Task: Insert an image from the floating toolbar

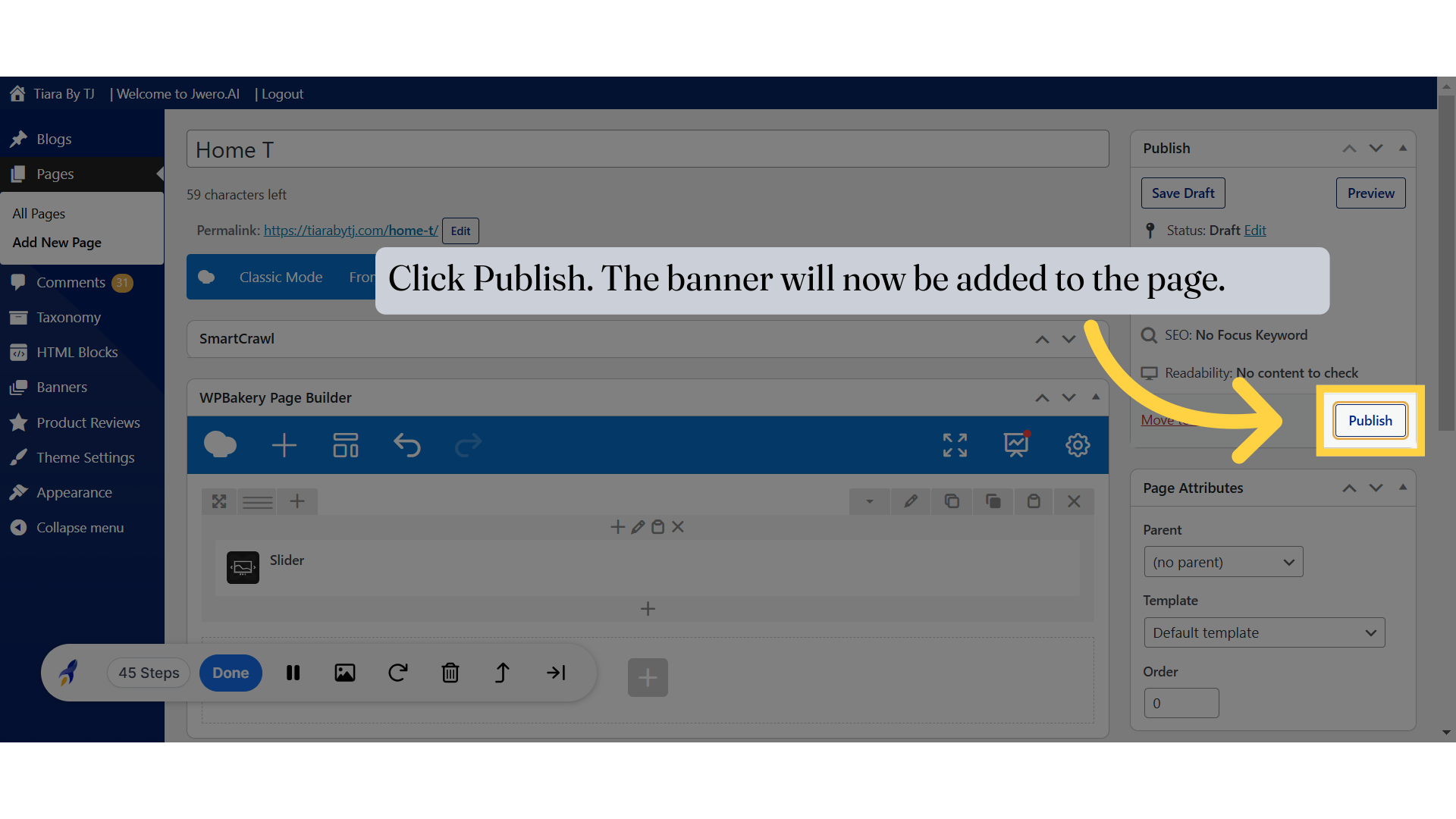Action: click(x=345, y=673)
